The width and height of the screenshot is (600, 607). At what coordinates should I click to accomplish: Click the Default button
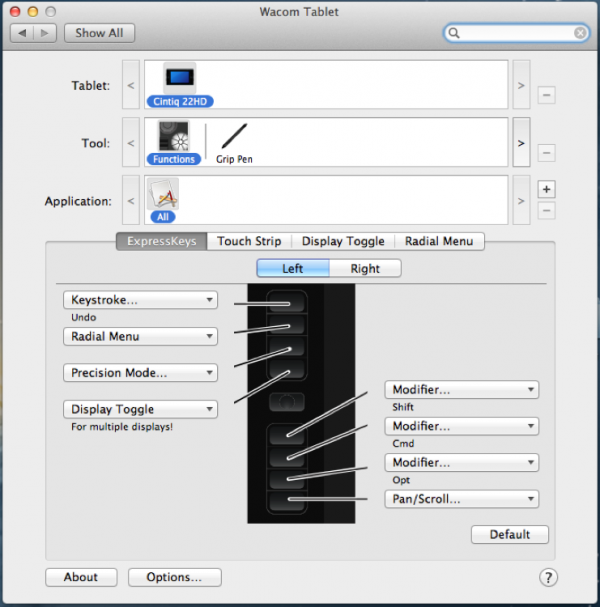click(509, 535)
